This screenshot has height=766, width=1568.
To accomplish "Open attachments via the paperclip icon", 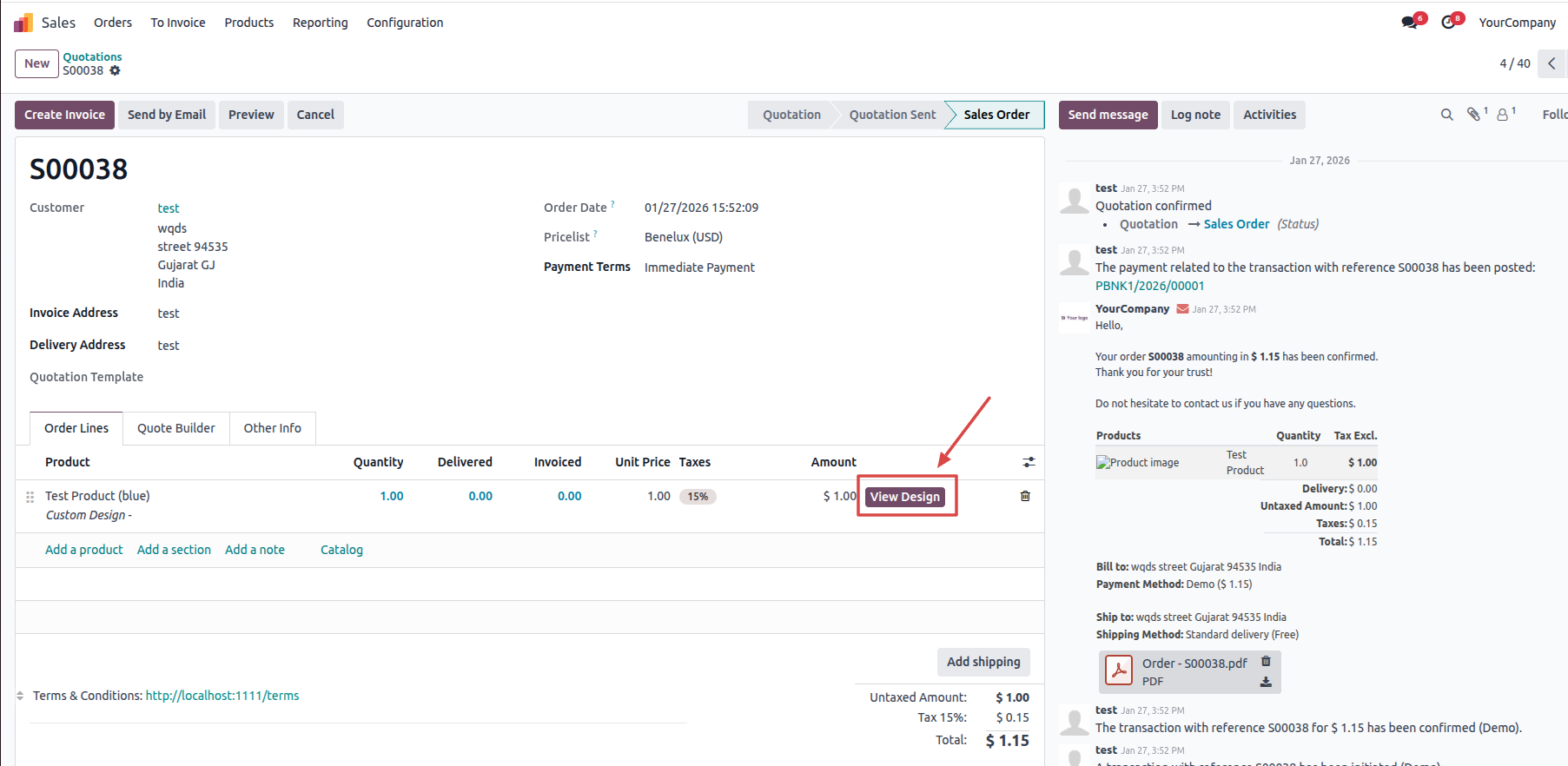I will tap(1473, 115).
